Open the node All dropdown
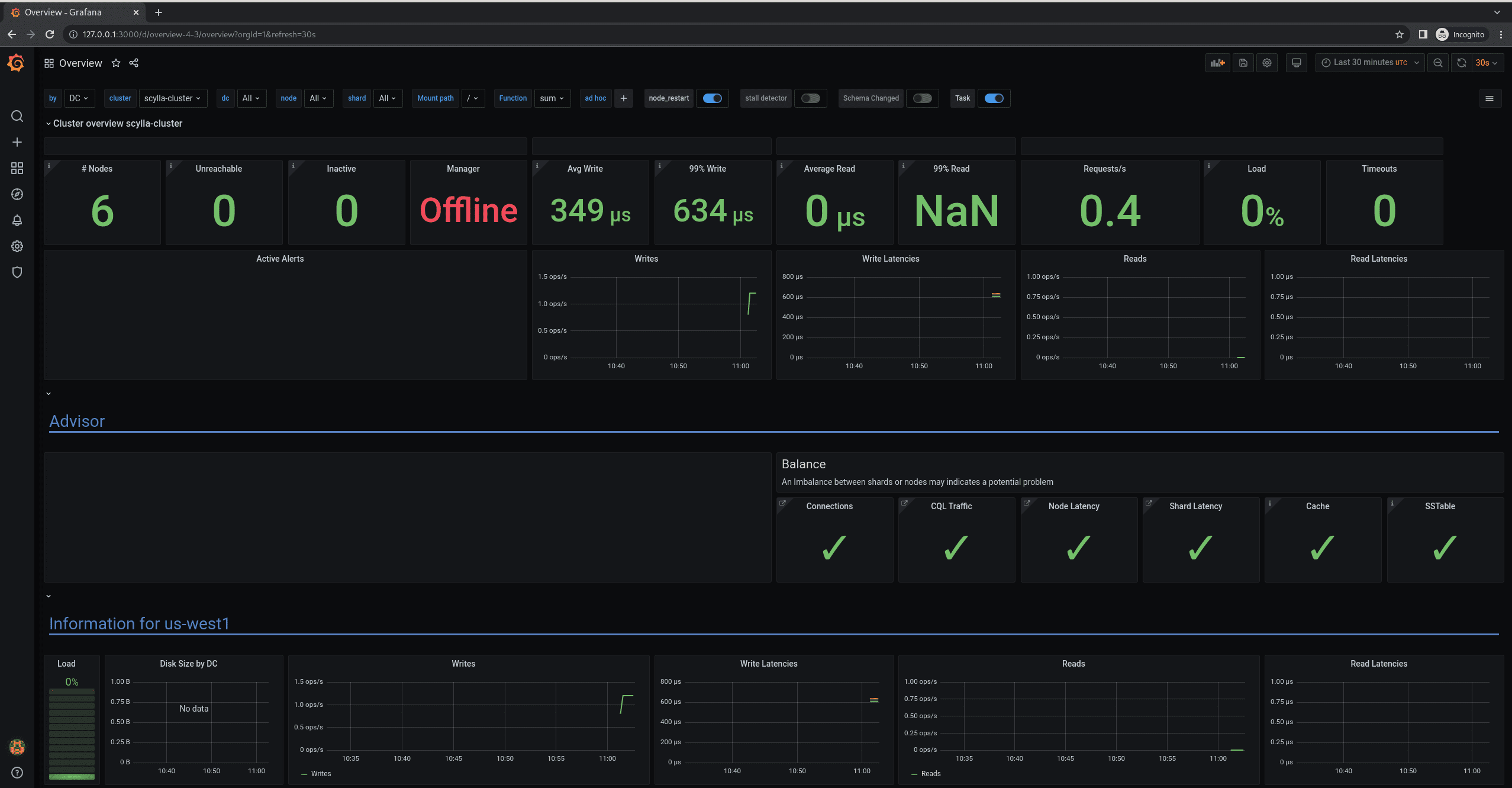 [318, 98]
